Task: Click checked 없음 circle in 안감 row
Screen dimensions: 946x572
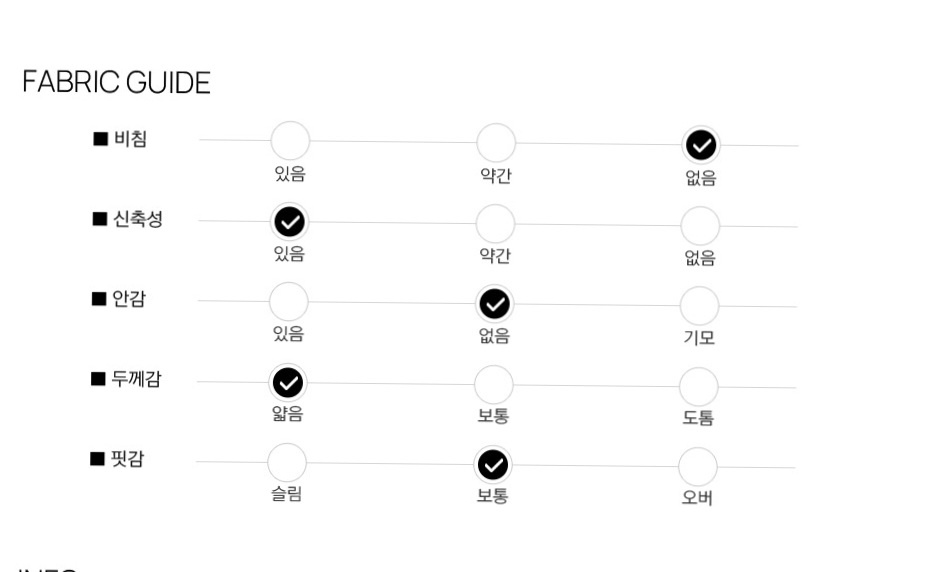Action: point(495,303)
